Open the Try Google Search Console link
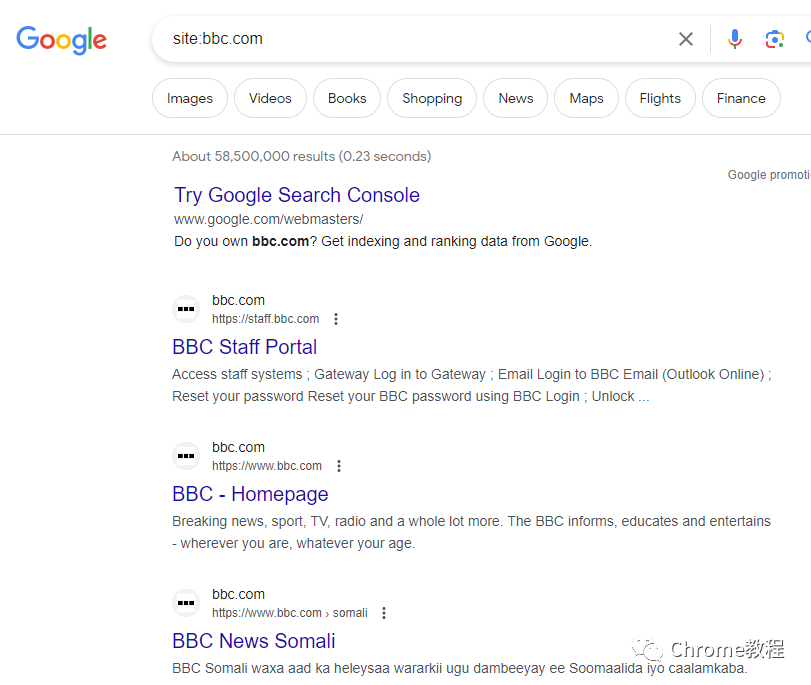811x685 pixels. click(x=297, y=195)
